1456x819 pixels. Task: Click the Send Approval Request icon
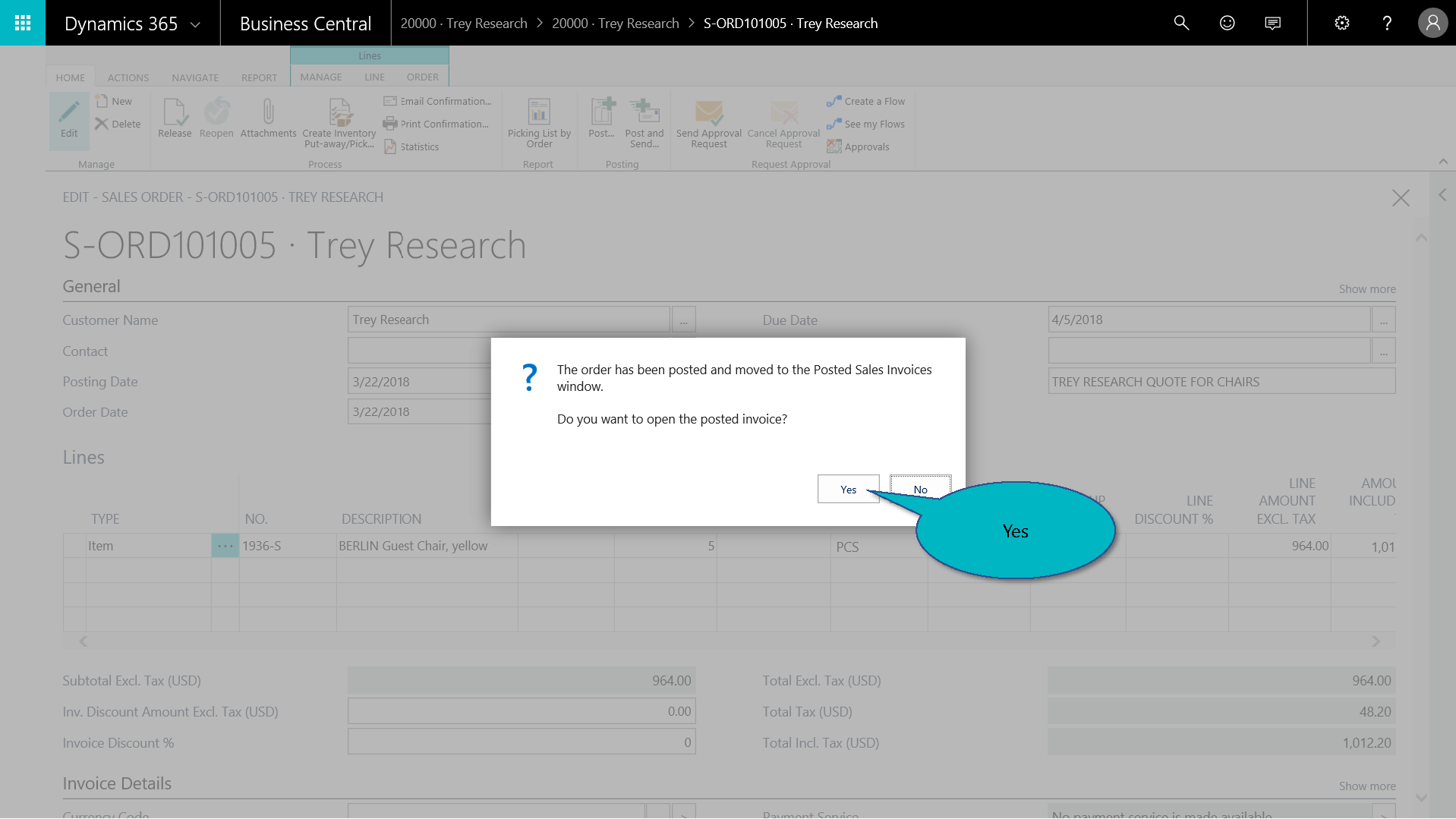coord(708,114)
